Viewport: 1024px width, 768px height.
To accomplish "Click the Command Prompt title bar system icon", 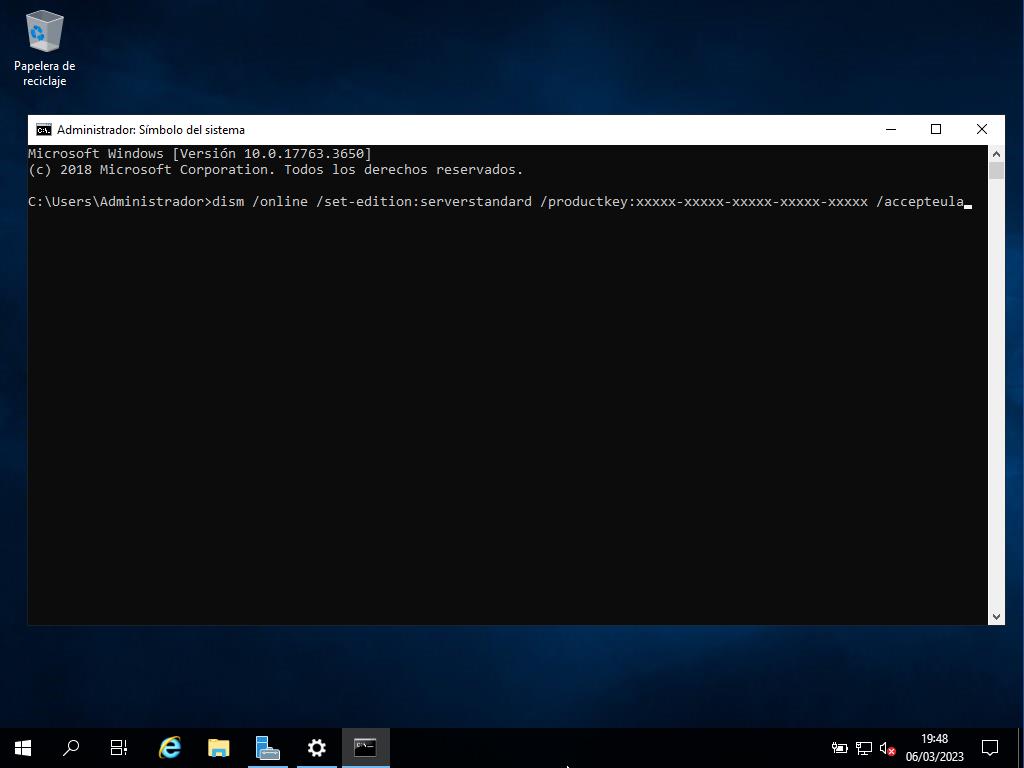I will (x=44, y=130).
